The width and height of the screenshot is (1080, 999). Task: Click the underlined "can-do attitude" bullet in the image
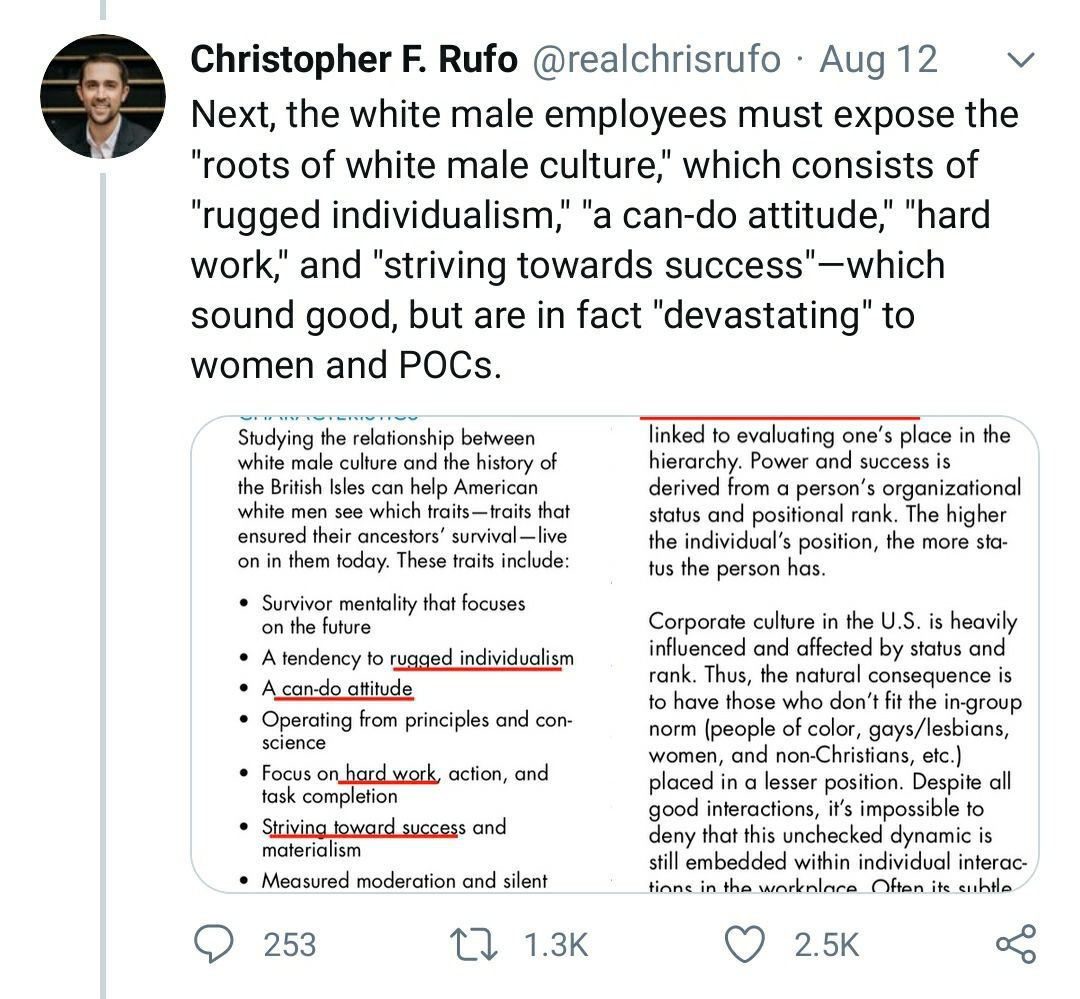coord(346,688)
